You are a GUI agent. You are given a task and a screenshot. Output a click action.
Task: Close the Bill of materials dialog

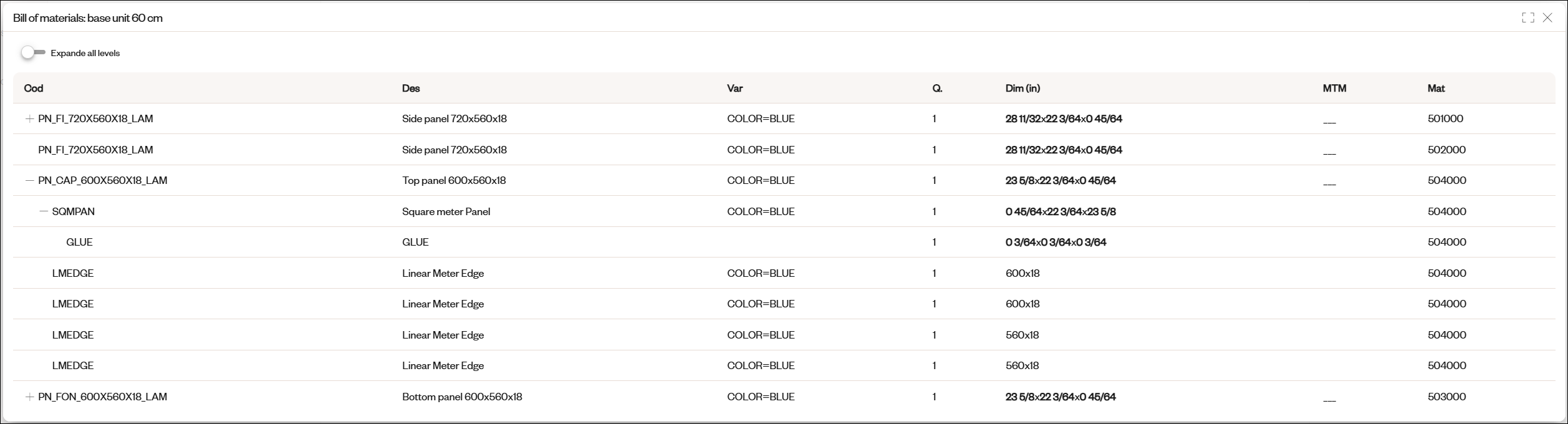click(x=1547, y=17)
